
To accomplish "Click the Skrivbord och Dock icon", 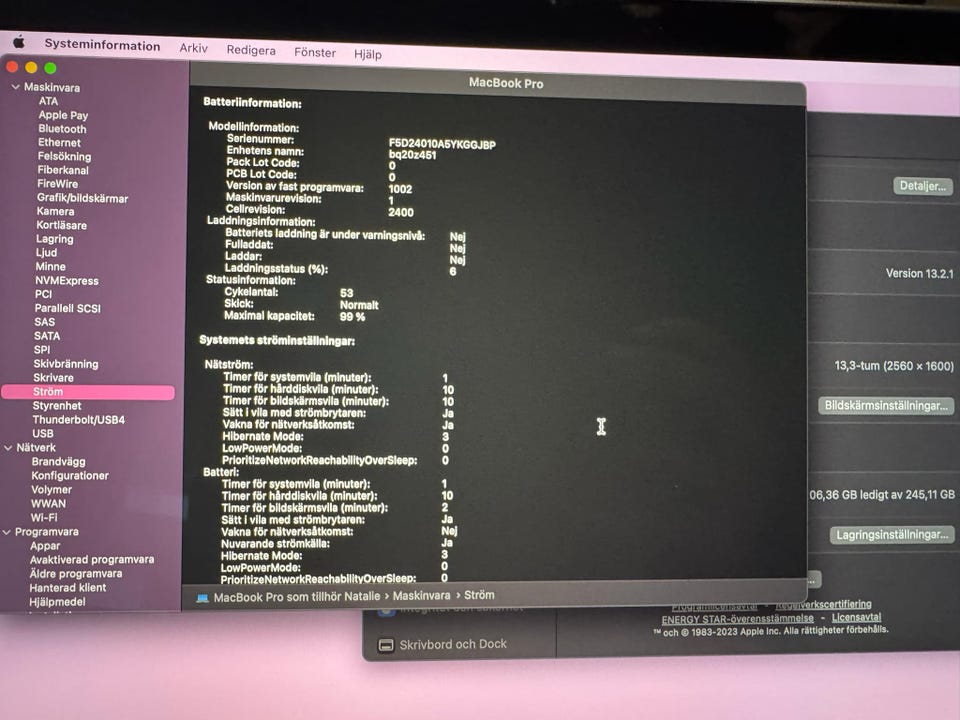I will click(x=386, y=645).
